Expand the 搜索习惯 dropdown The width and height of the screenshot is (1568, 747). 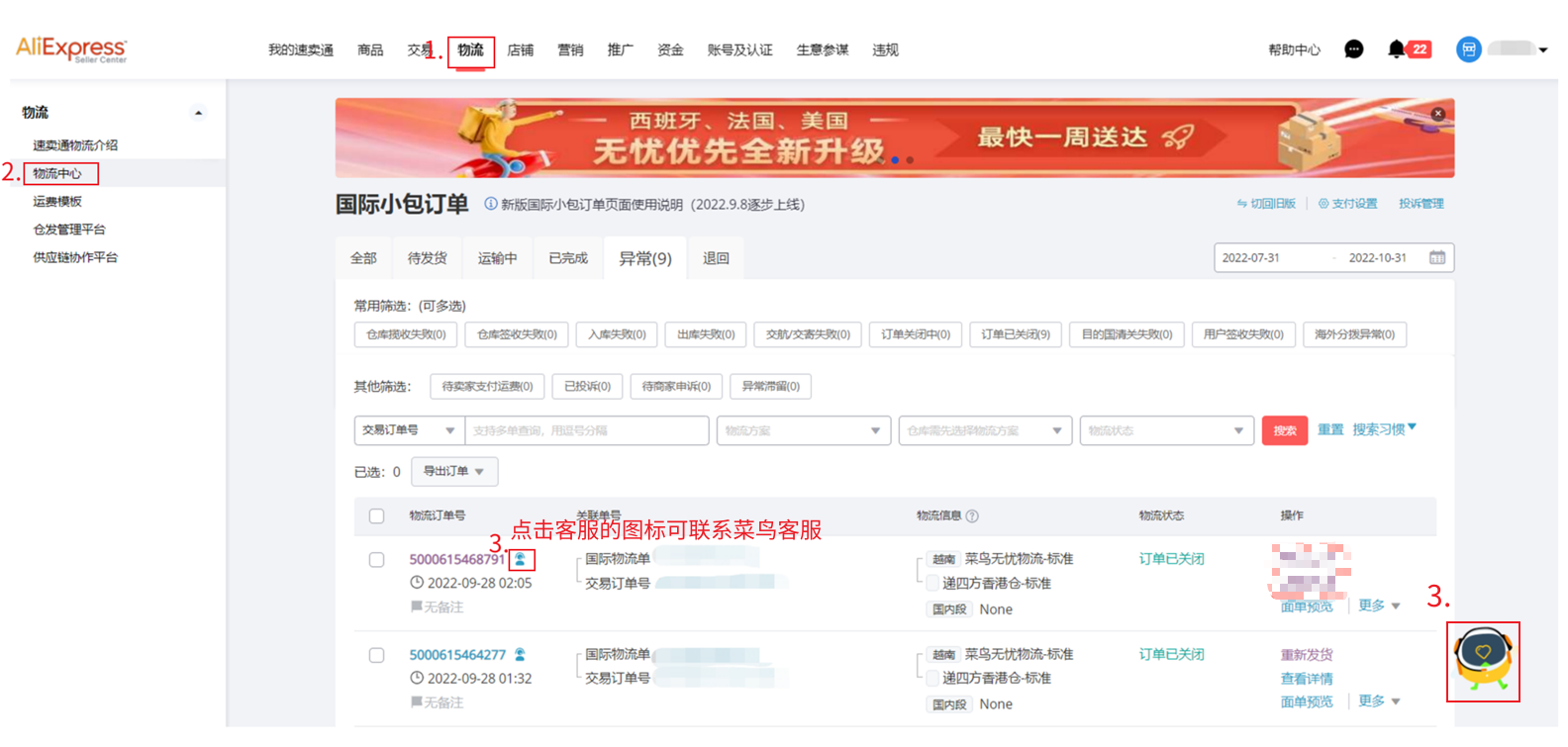[x=1385, y=429]
